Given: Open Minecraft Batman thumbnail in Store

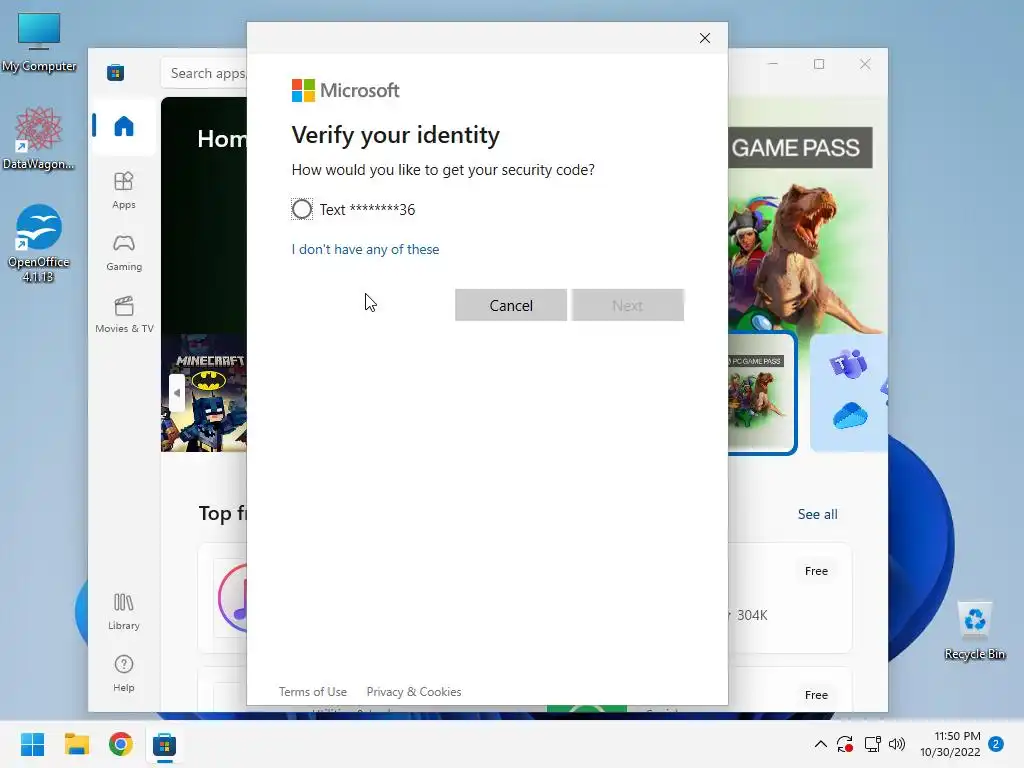Looking at the screenshot, I should click(204, 393).
